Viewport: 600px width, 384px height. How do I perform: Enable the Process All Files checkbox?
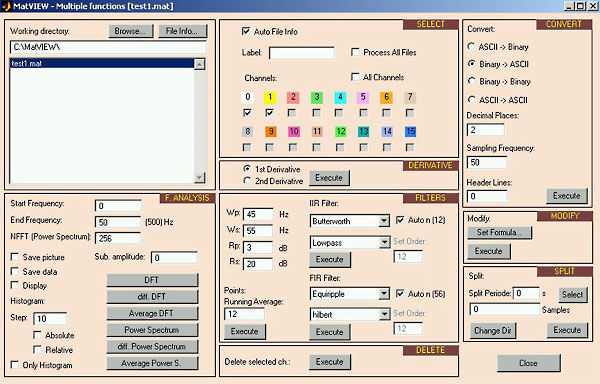(x=355, y=52)
